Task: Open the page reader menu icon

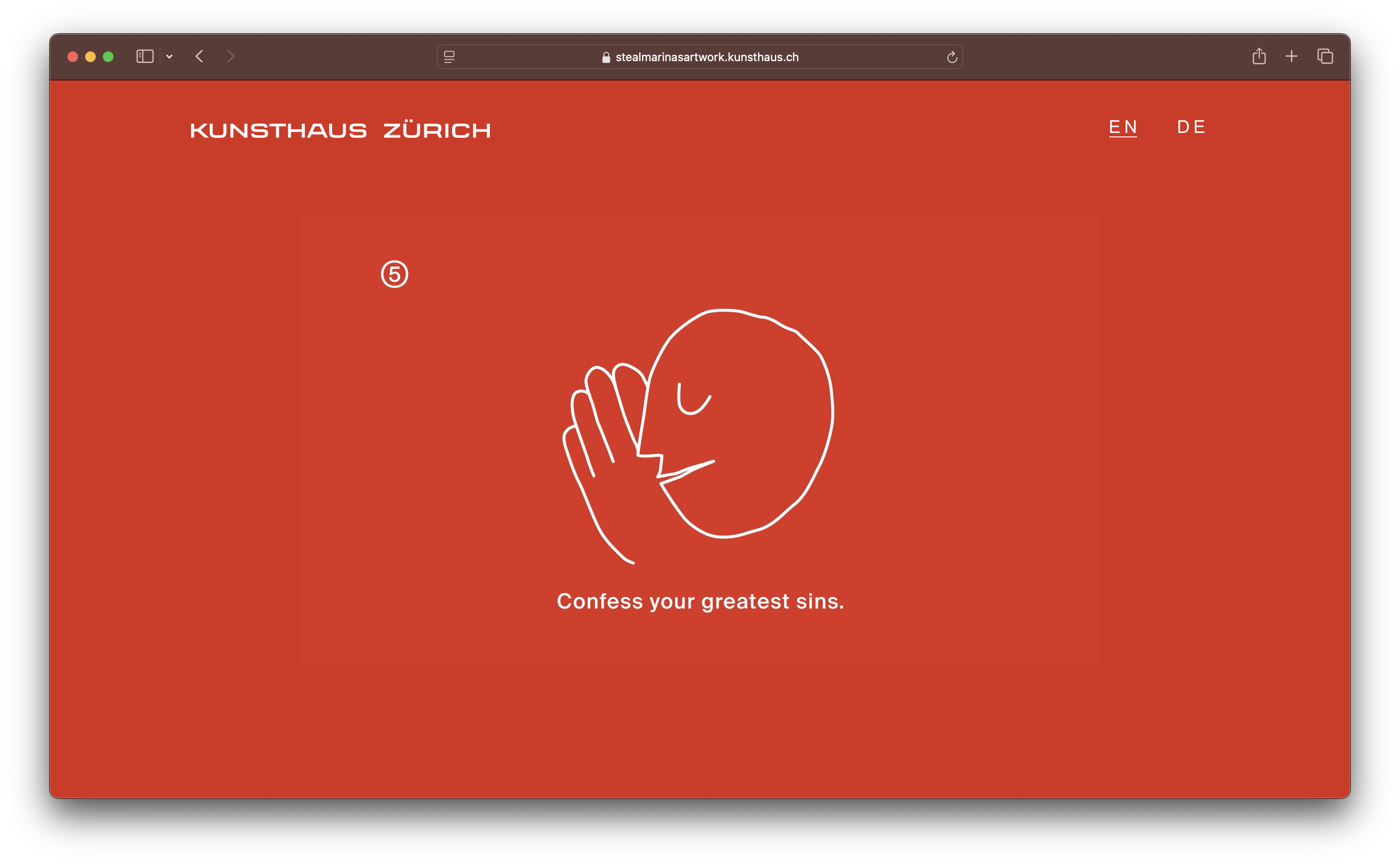Action: 450,57
